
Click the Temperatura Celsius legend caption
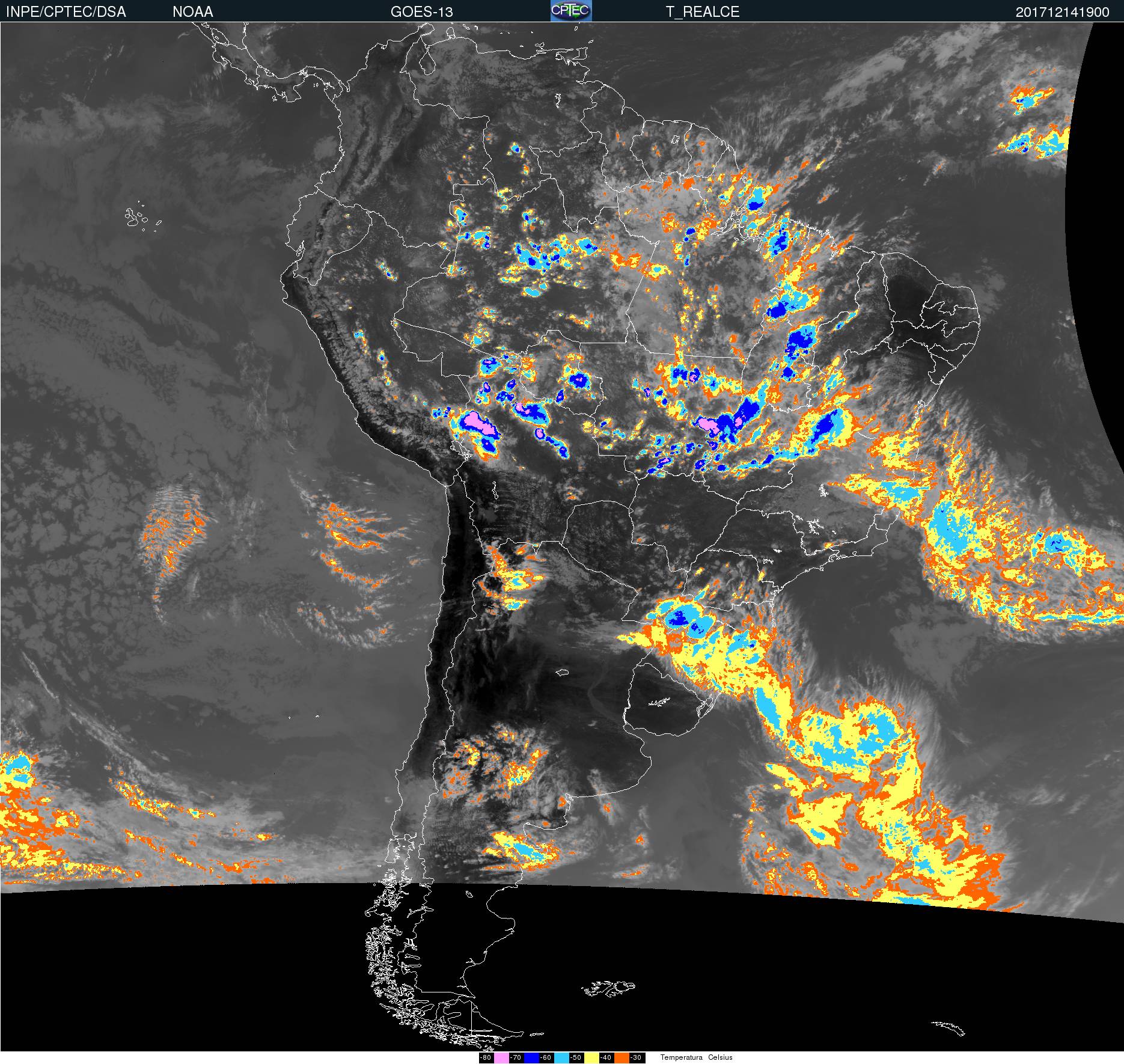tap(697, 1057)
